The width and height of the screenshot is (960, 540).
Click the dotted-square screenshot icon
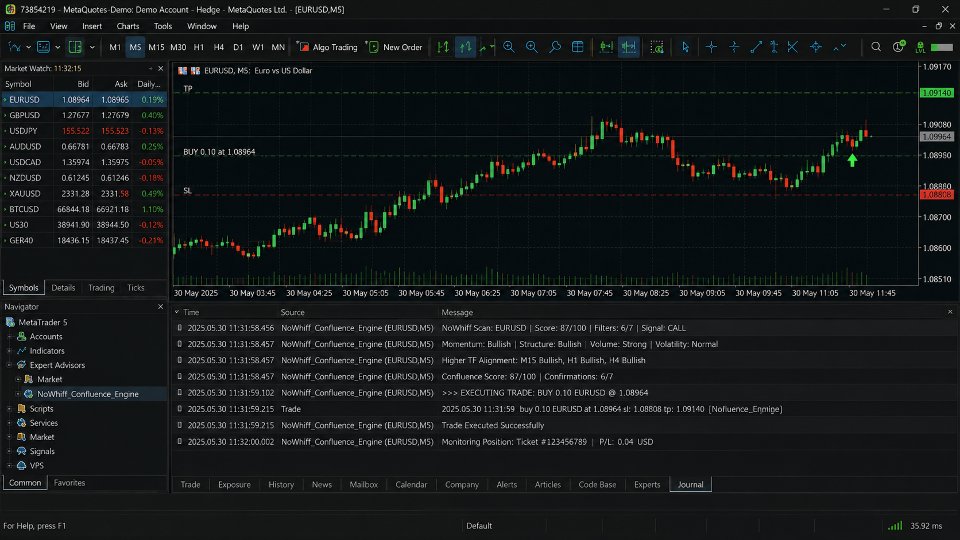pyautogui.click(x=657, y=47)
